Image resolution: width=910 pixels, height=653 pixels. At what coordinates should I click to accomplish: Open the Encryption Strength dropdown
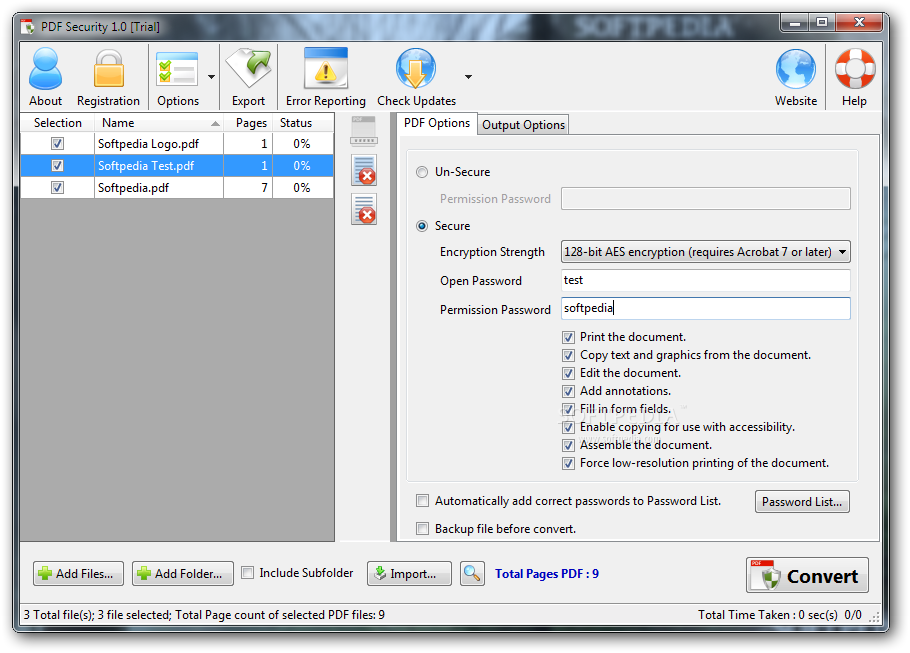706,252
